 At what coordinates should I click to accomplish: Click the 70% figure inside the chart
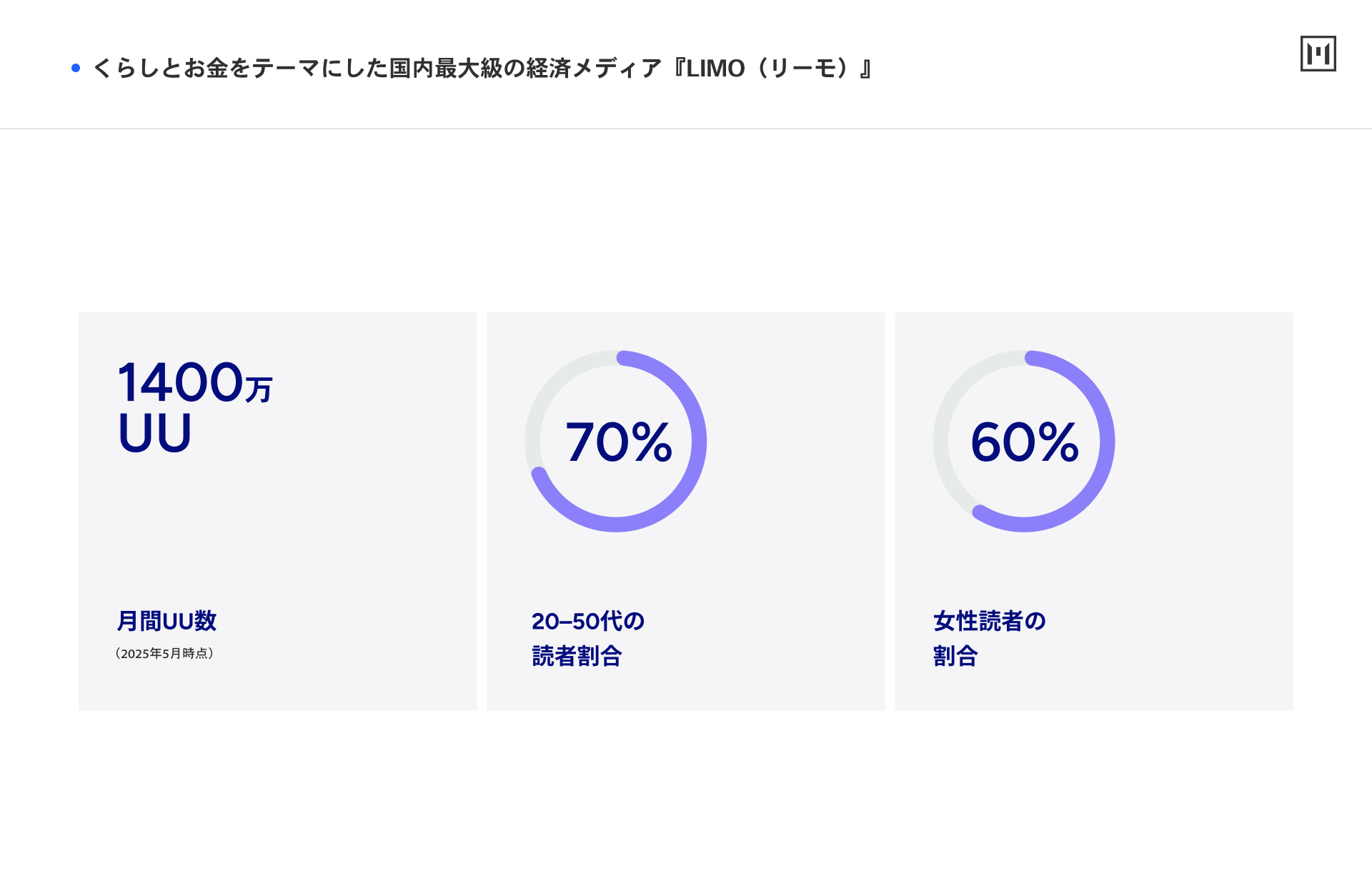click(x=619, y=442)
